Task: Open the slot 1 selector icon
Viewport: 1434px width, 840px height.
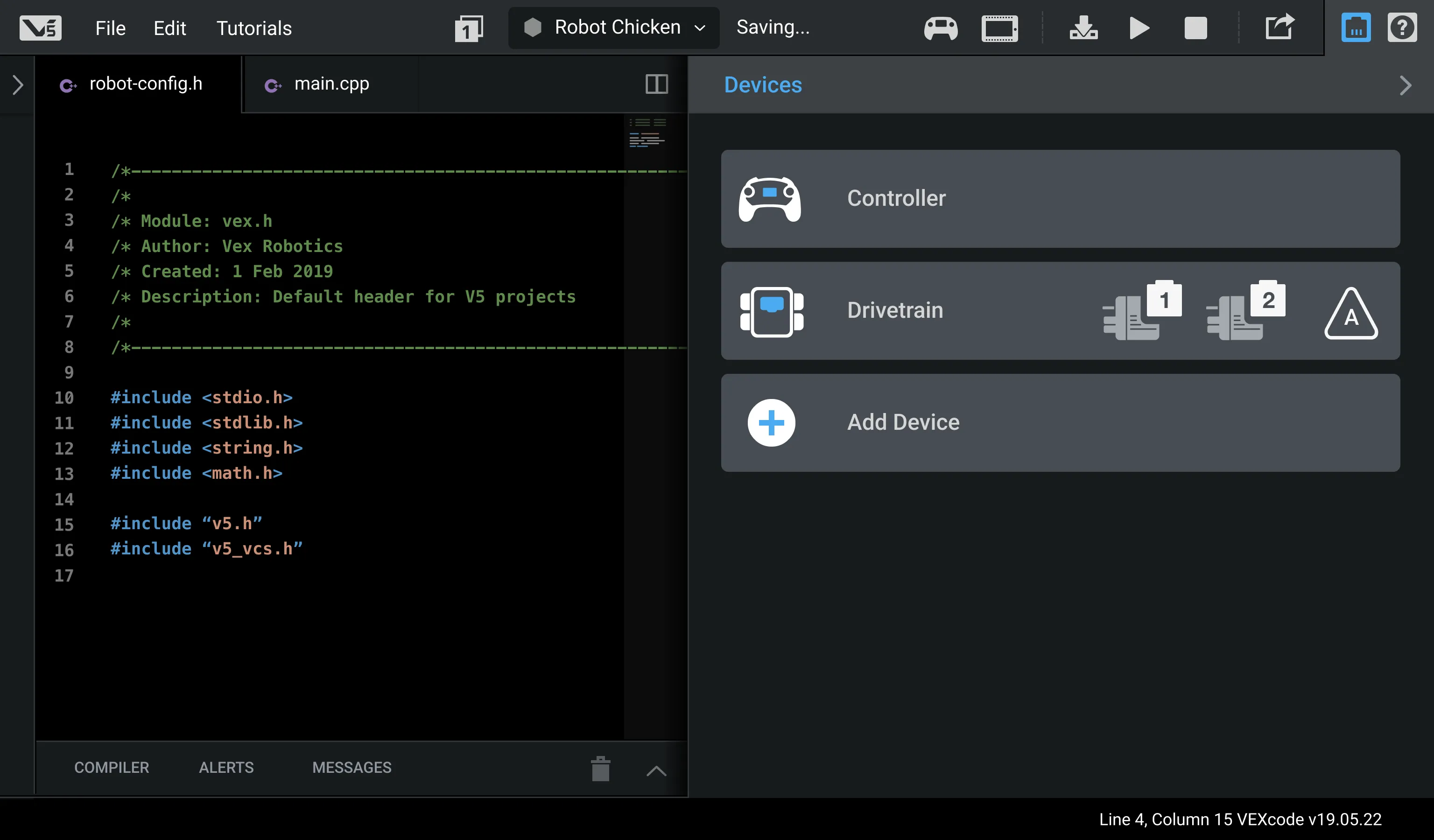Action: tap(469, 28)
